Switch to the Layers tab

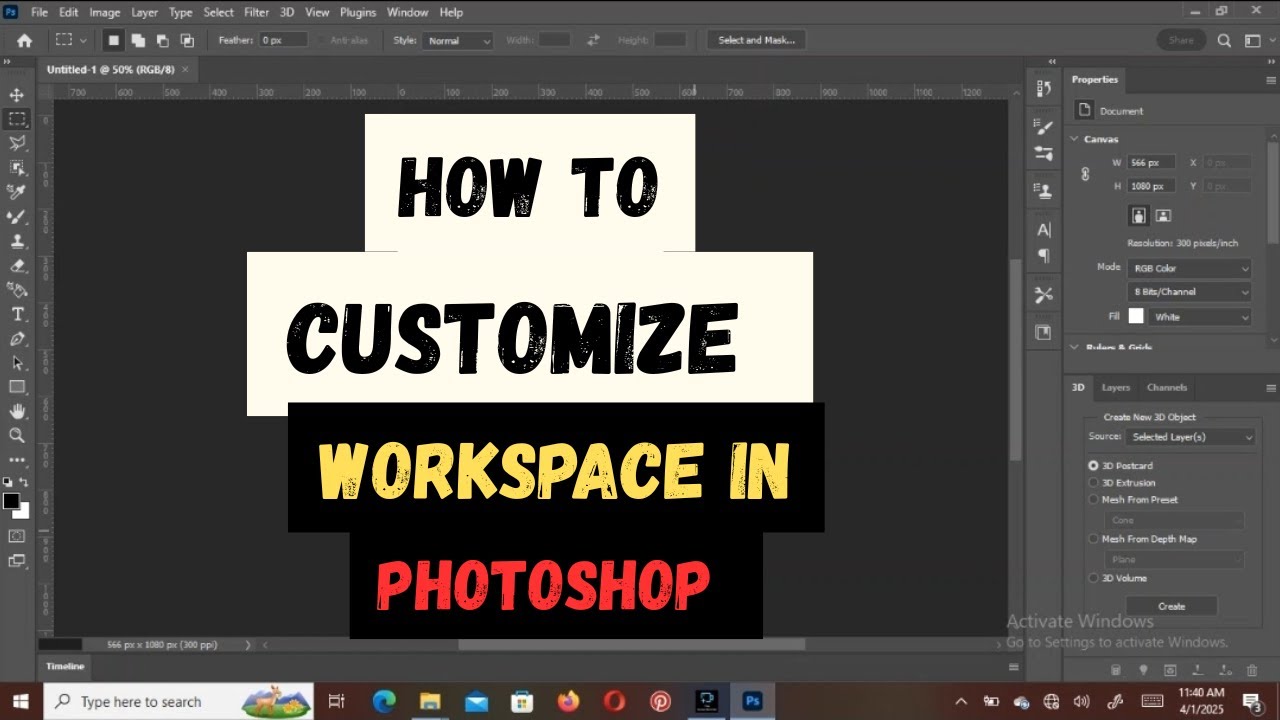(1115, 388)
